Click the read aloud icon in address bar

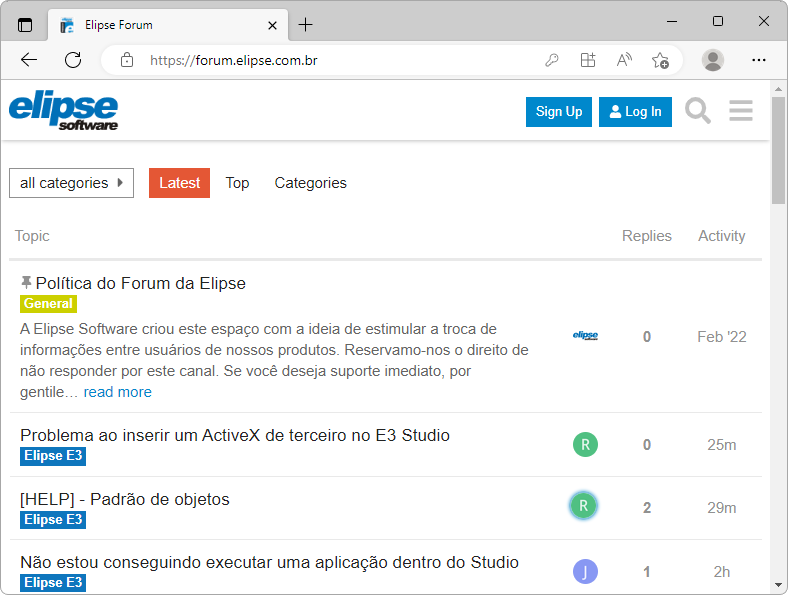click(x=624, y=60)
